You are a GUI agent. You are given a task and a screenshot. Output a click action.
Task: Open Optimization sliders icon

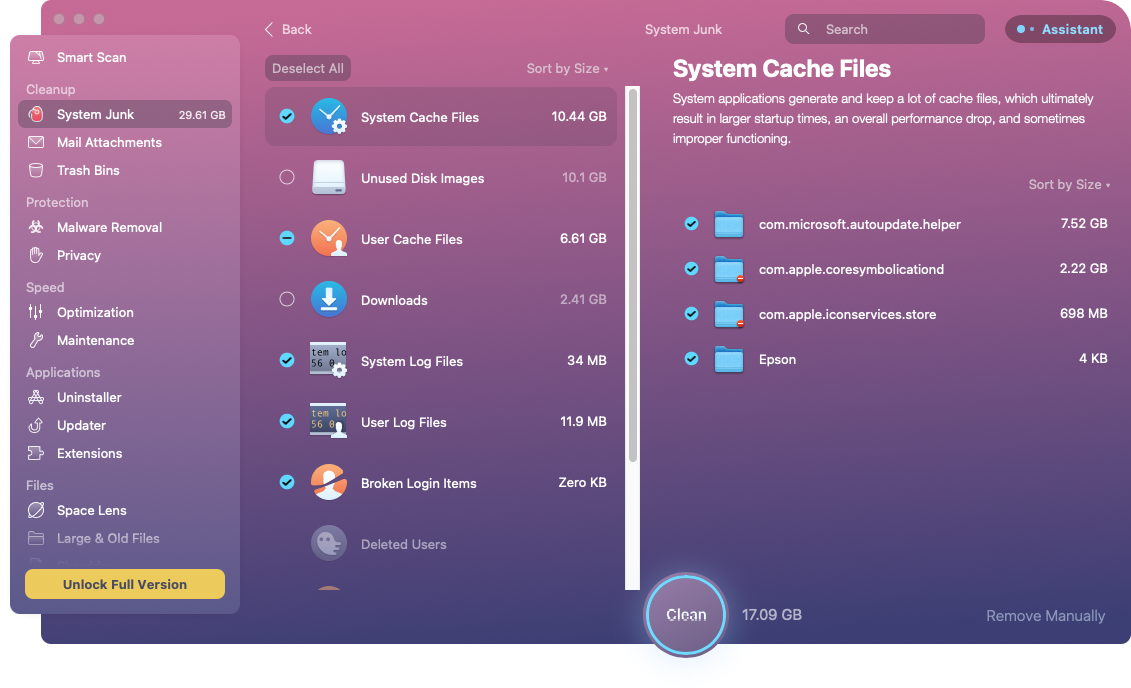(35, 312)
